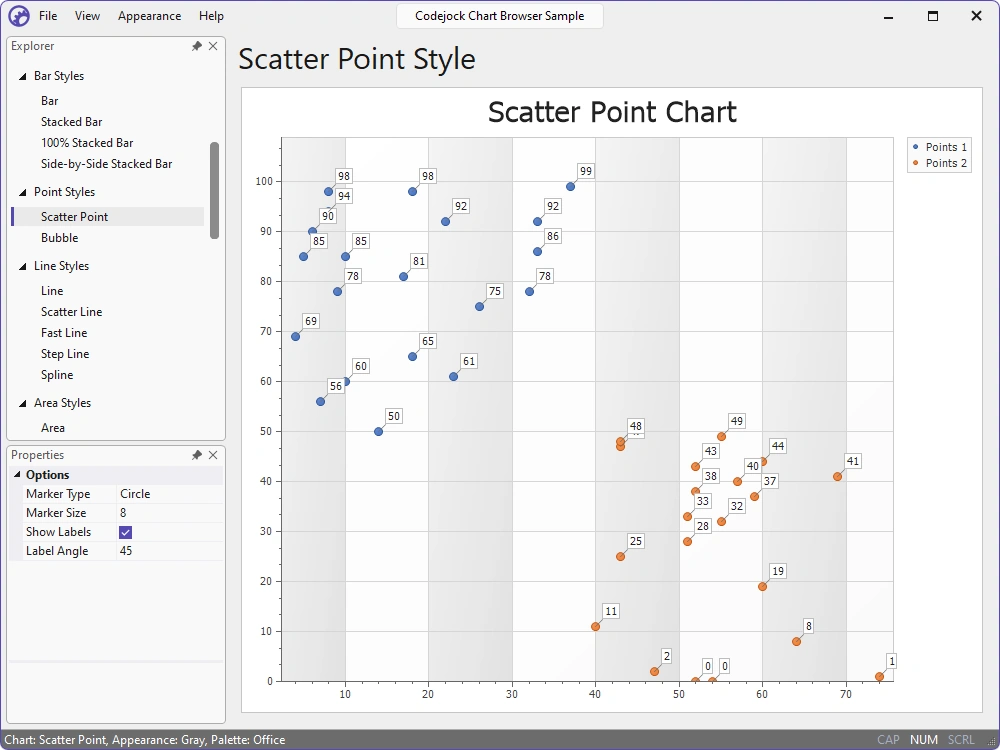This screenshot has width=1000, height=750.
Task: Click orange data point labeled 49
Action: 721,437
